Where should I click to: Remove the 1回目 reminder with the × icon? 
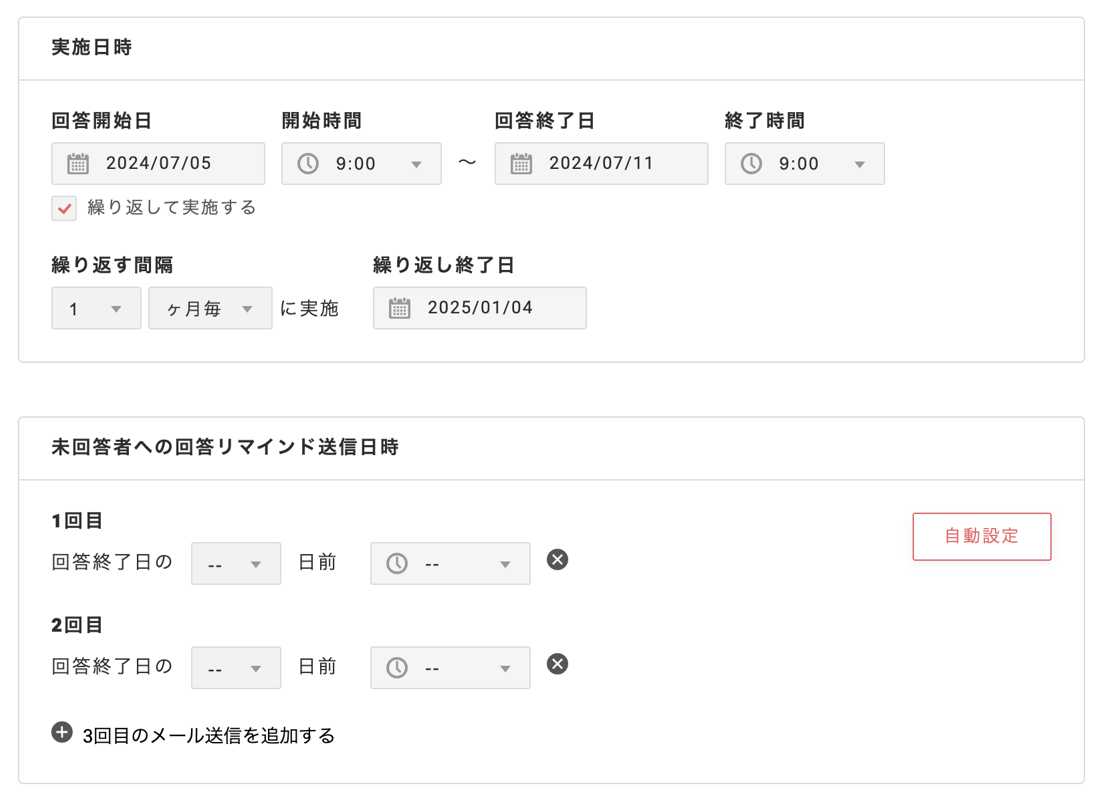(557, 560)
